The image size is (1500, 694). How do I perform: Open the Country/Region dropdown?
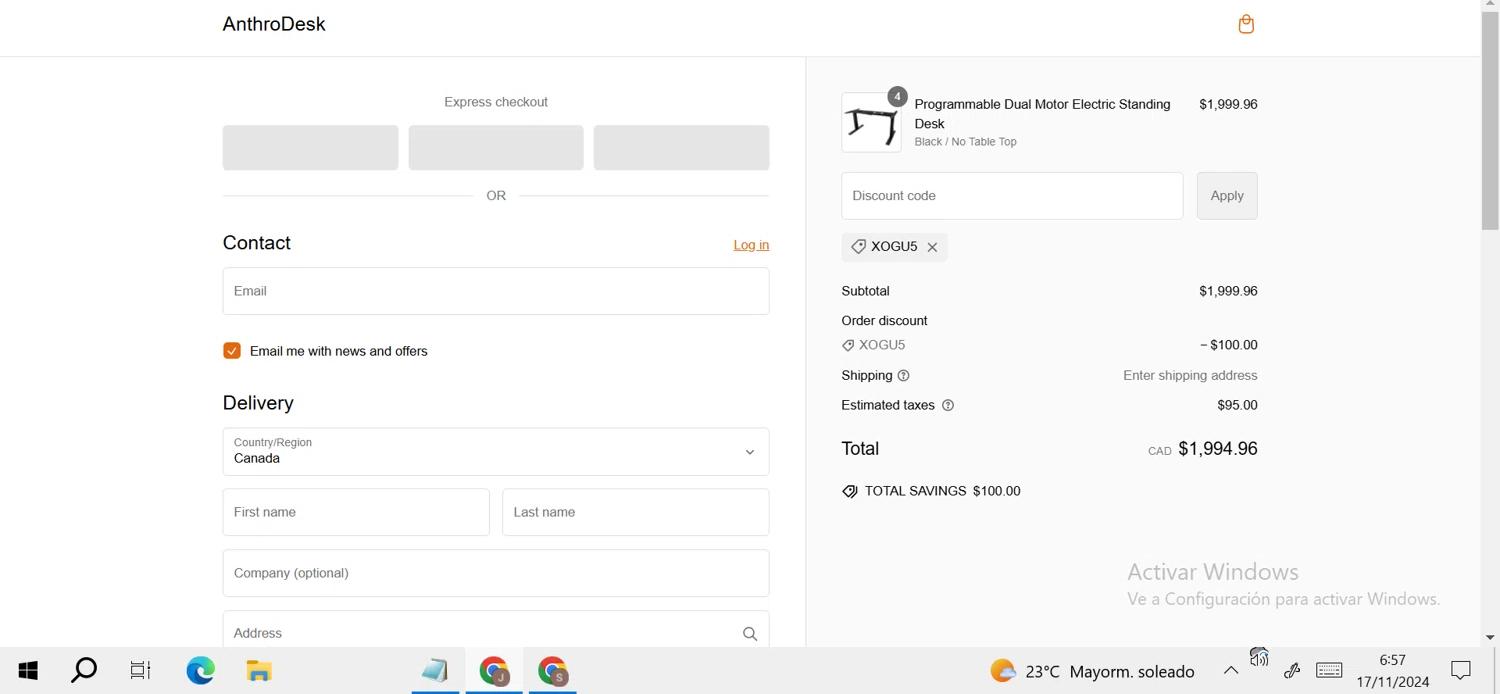tap(496, 452)
